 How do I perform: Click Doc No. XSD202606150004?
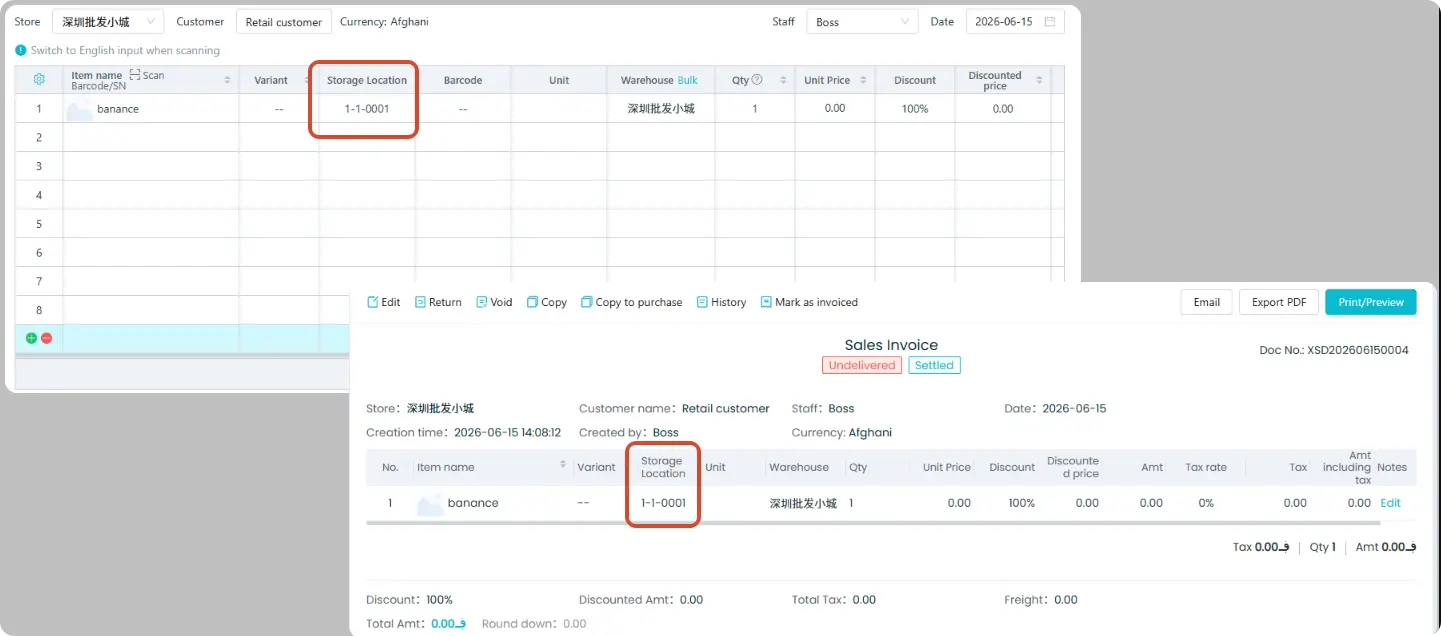pos(1334,350)
